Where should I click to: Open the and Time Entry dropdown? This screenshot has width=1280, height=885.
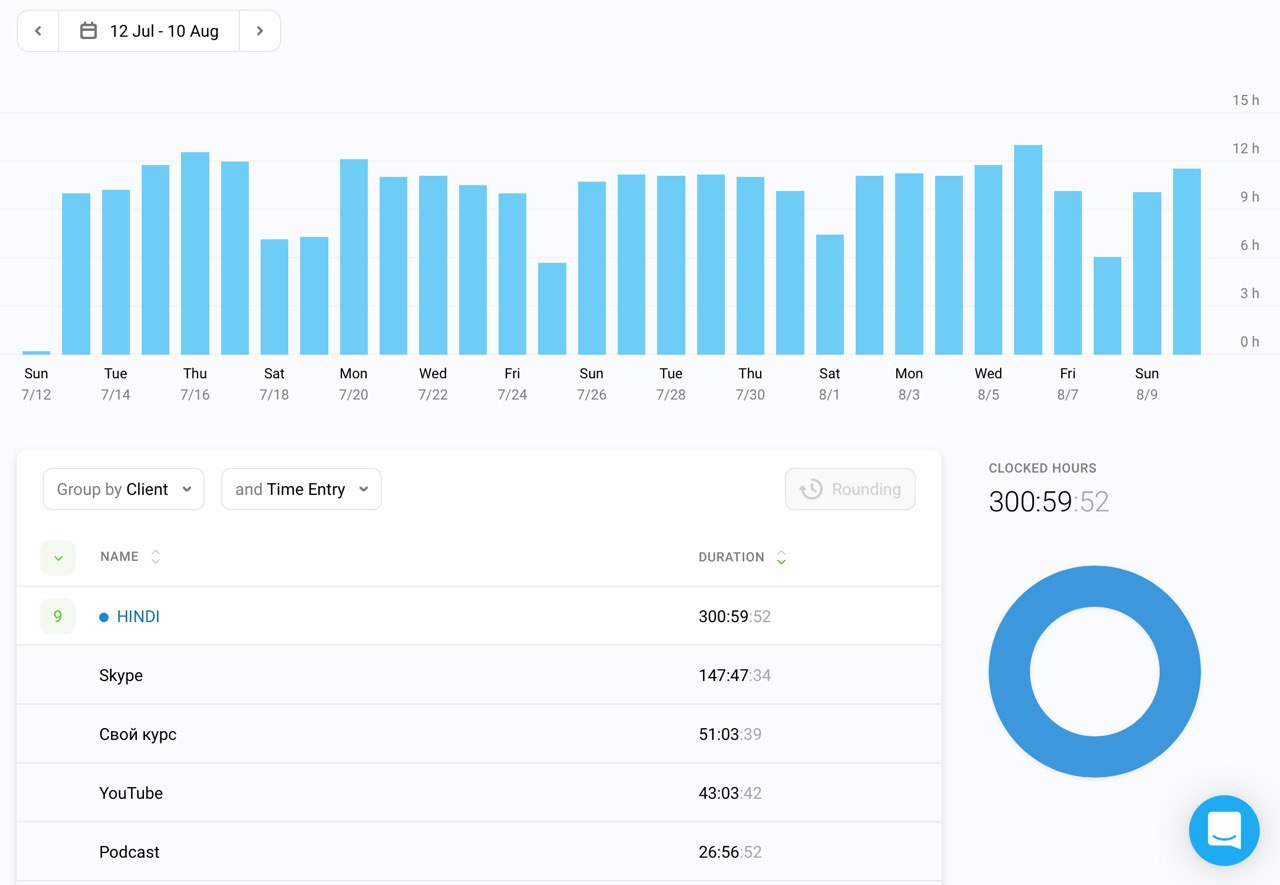[x=301, y=489]
